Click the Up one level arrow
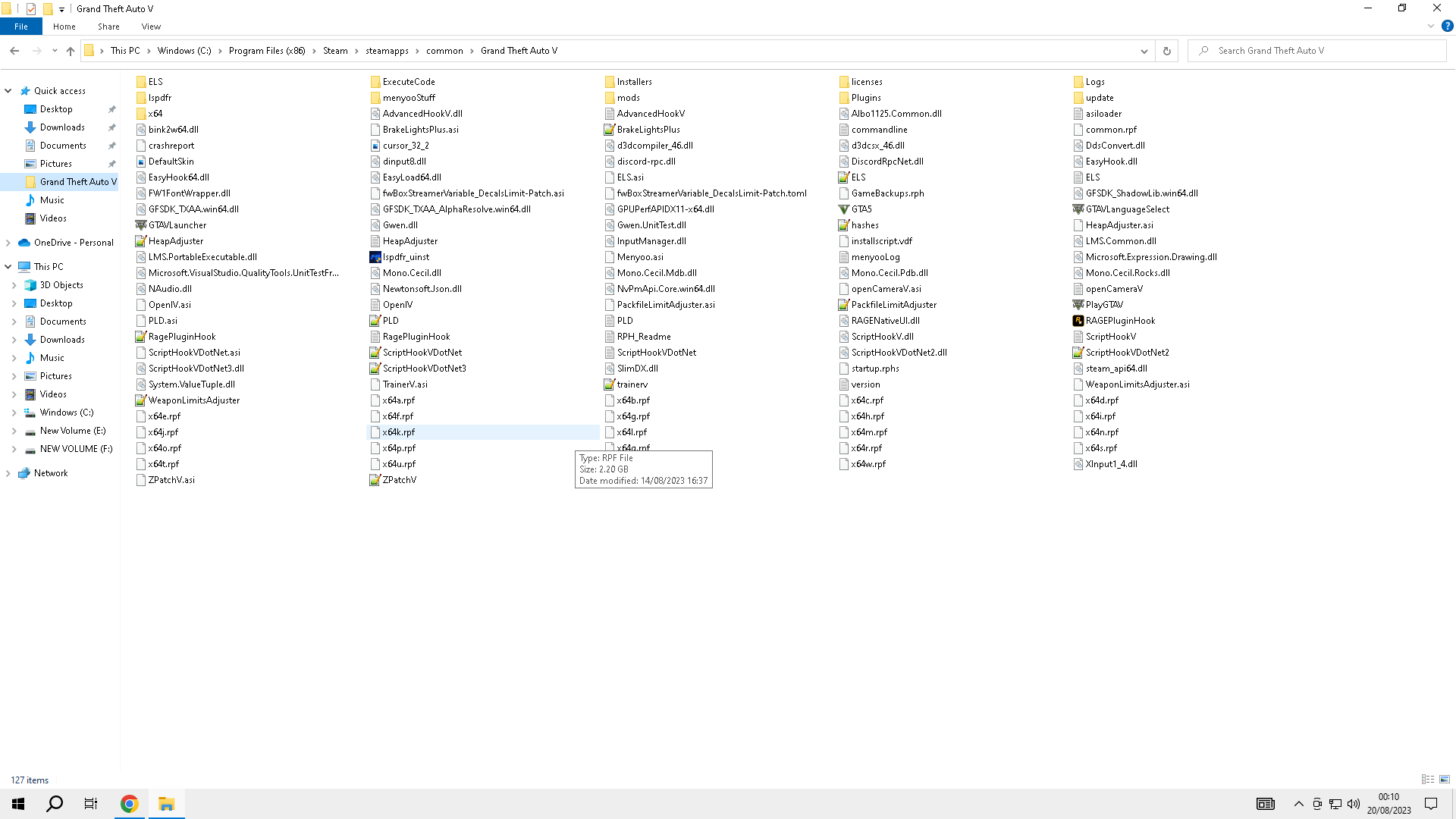Screen dimensions: 1456x819 pos(71,51)
